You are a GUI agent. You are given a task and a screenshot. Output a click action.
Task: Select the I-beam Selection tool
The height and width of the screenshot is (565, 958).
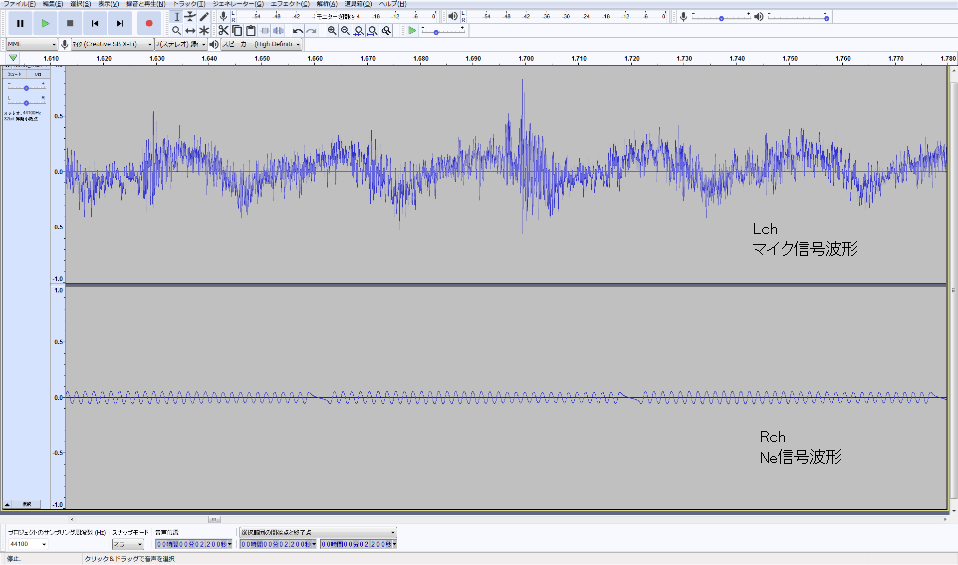pos(177,17)
